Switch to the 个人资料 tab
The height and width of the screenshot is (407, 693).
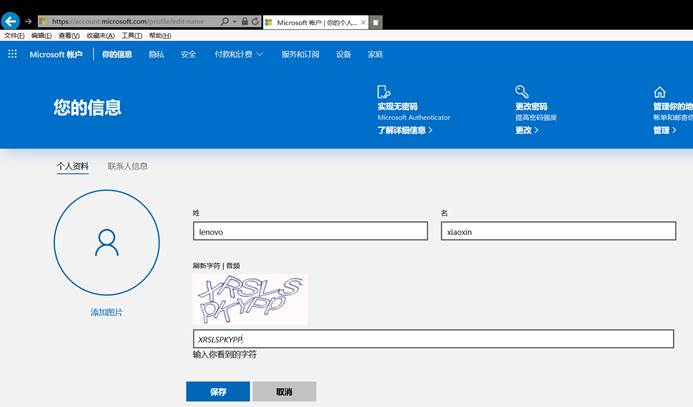[72, 166]
